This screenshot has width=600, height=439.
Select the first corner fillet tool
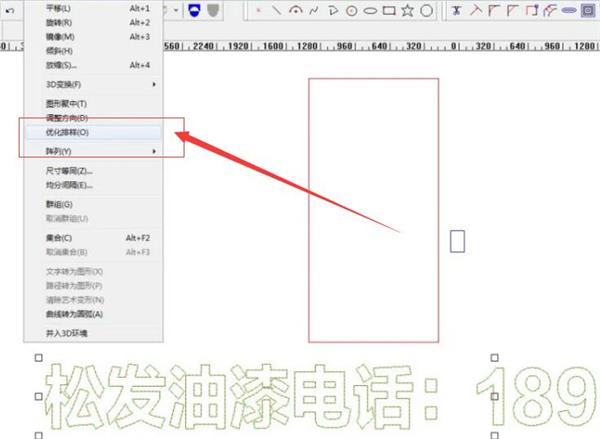pyautogui.click(x=494, y=10)
